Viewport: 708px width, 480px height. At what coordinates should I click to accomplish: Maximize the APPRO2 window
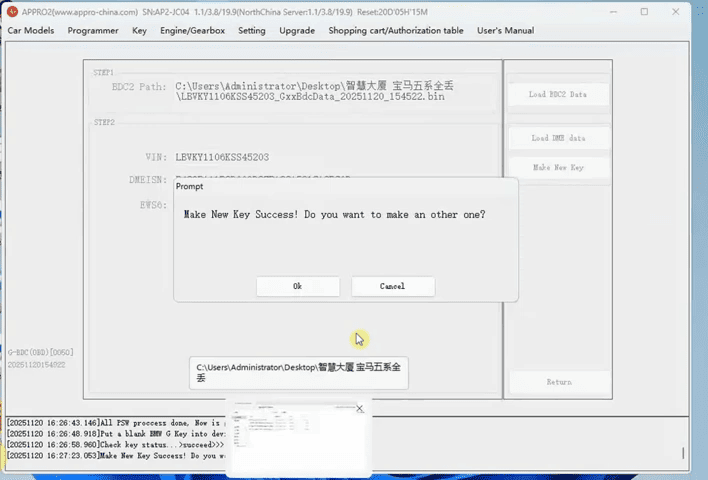[643, 12]
